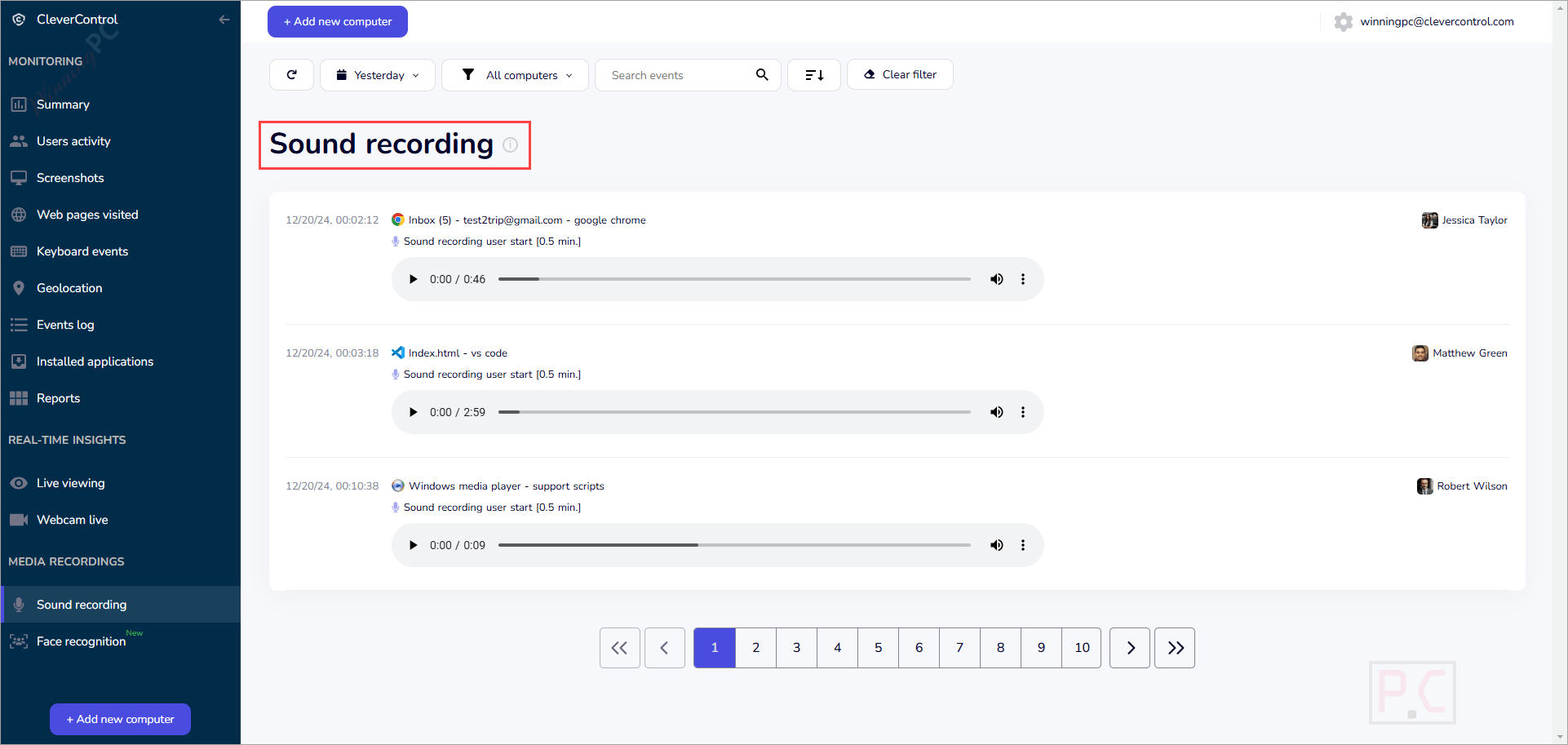Play Robert Wilson's 0:09 recording
The height and width of the screenshot is (745, 1568).
click(413, 545)
